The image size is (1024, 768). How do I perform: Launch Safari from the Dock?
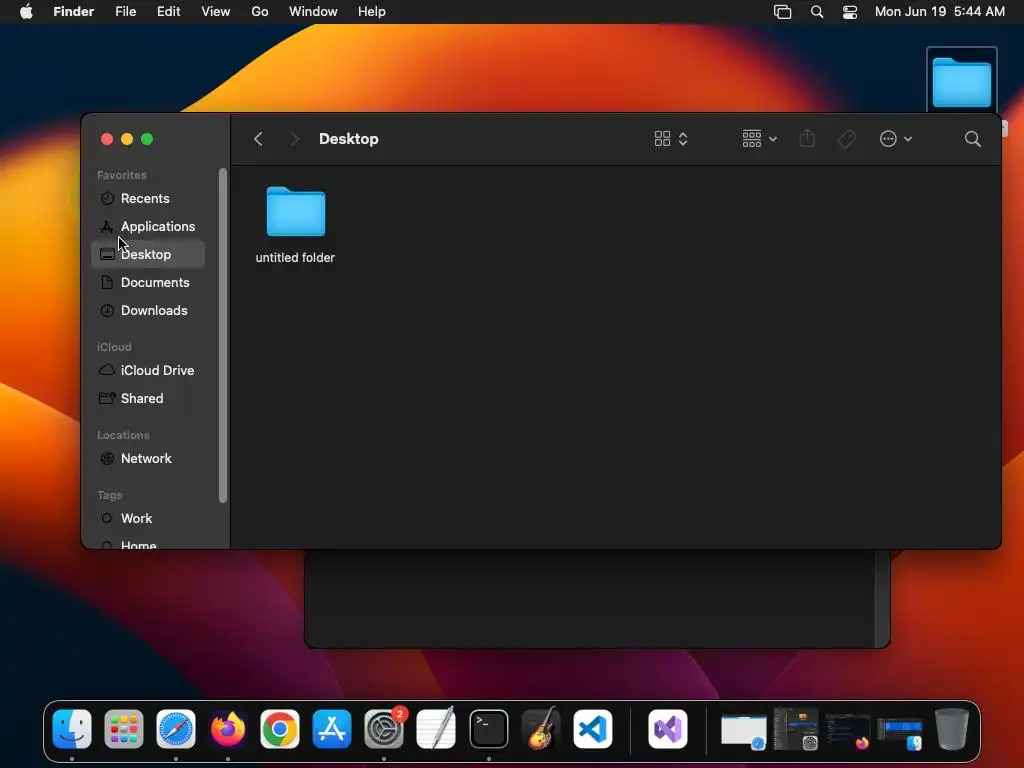tap(176, 729)
